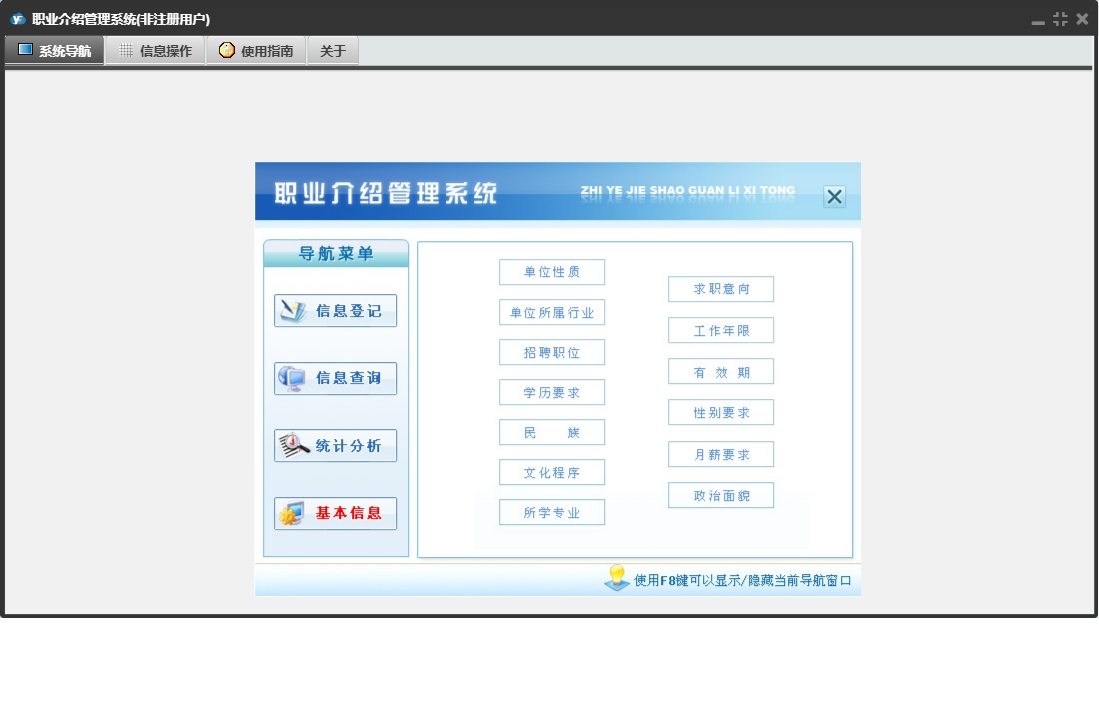Open the 信息操作 menu tab
Image resolution: width=1099 pixels, height=723 pixels.
156,50
